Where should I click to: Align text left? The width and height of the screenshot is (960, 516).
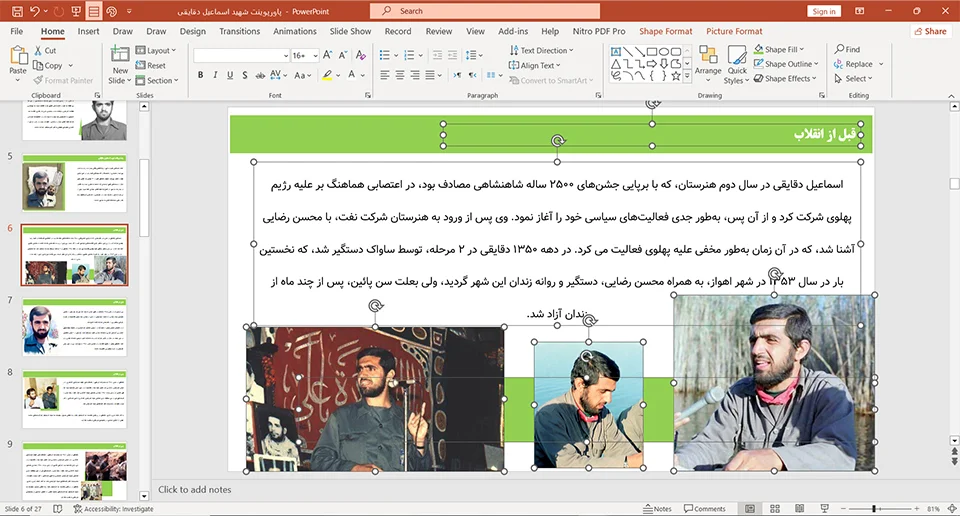click(x=384, y=75)
